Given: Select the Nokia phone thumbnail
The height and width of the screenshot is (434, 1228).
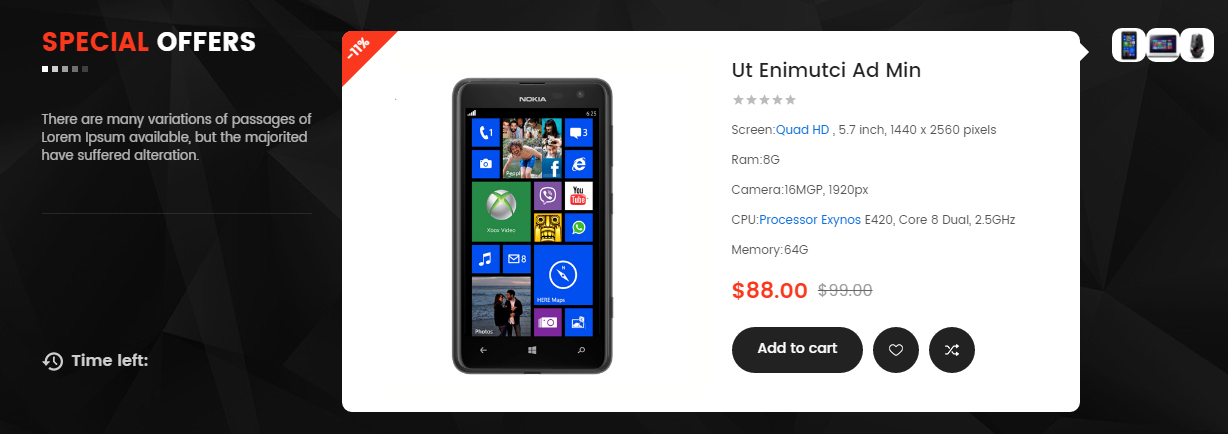Looking at the screenshot, I should 1129,45.
